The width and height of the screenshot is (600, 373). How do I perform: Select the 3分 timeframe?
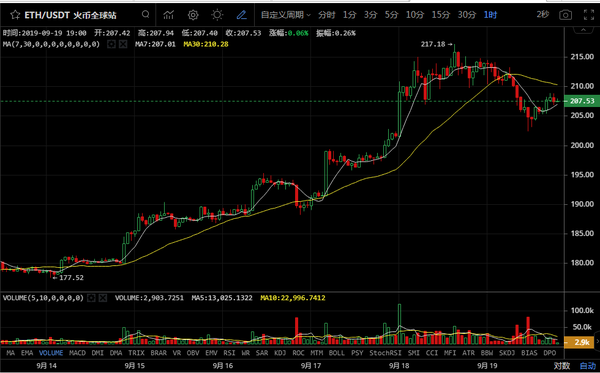370,15
